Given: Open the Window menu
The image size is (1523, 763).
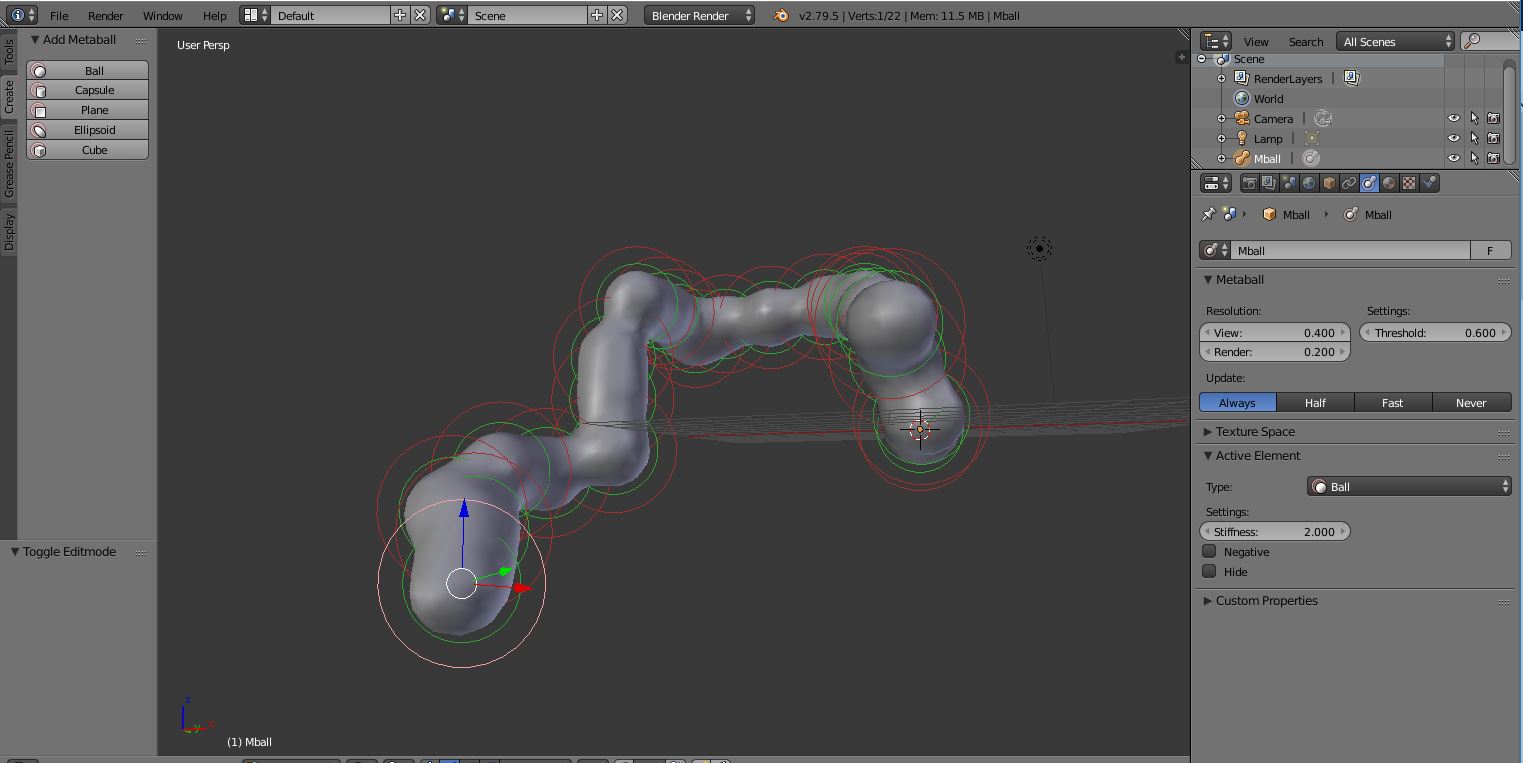Looking at the screenshot, I should [162, 15].
